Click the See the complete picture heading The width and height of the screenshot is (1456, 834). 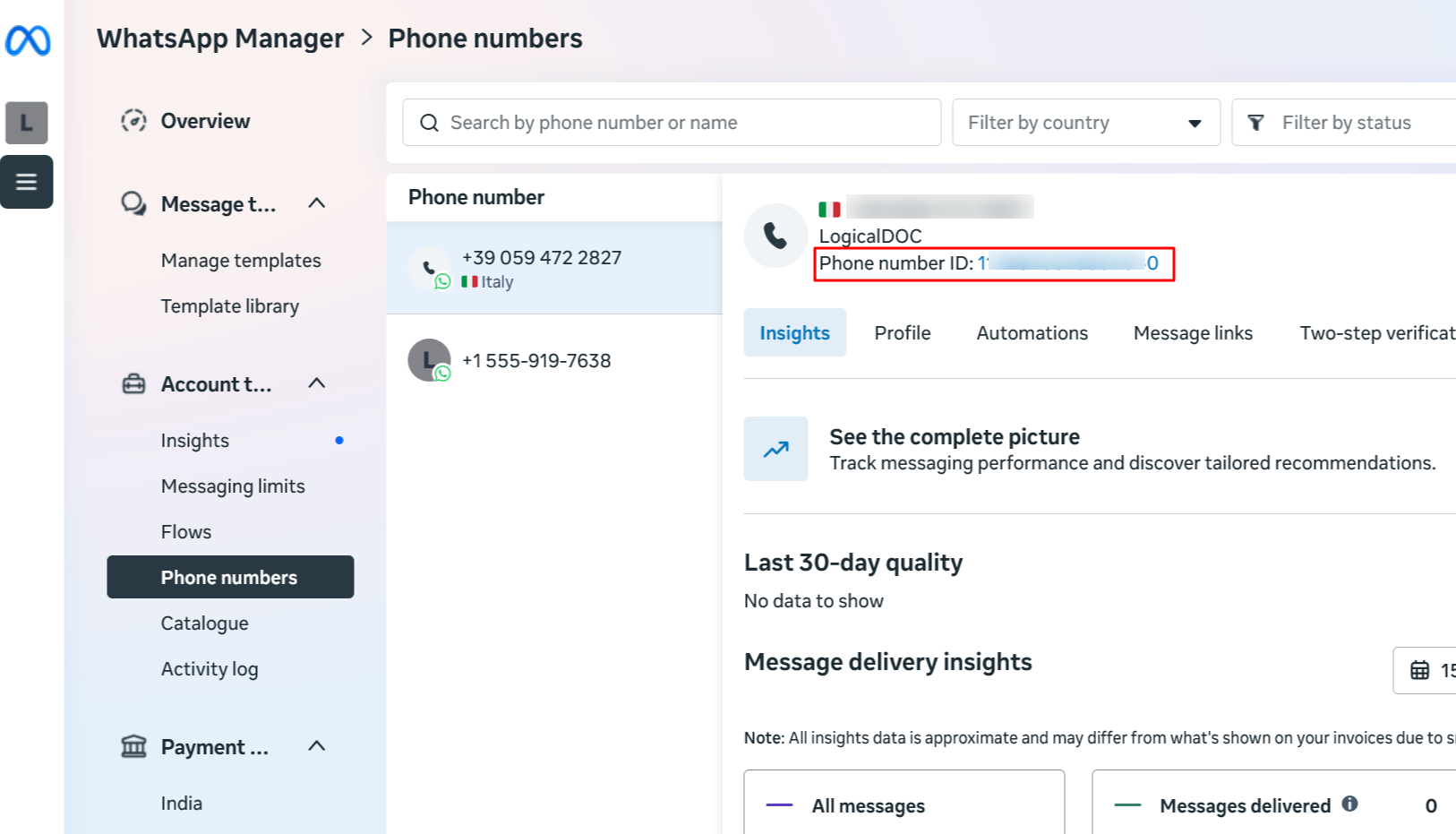(955, 437)
